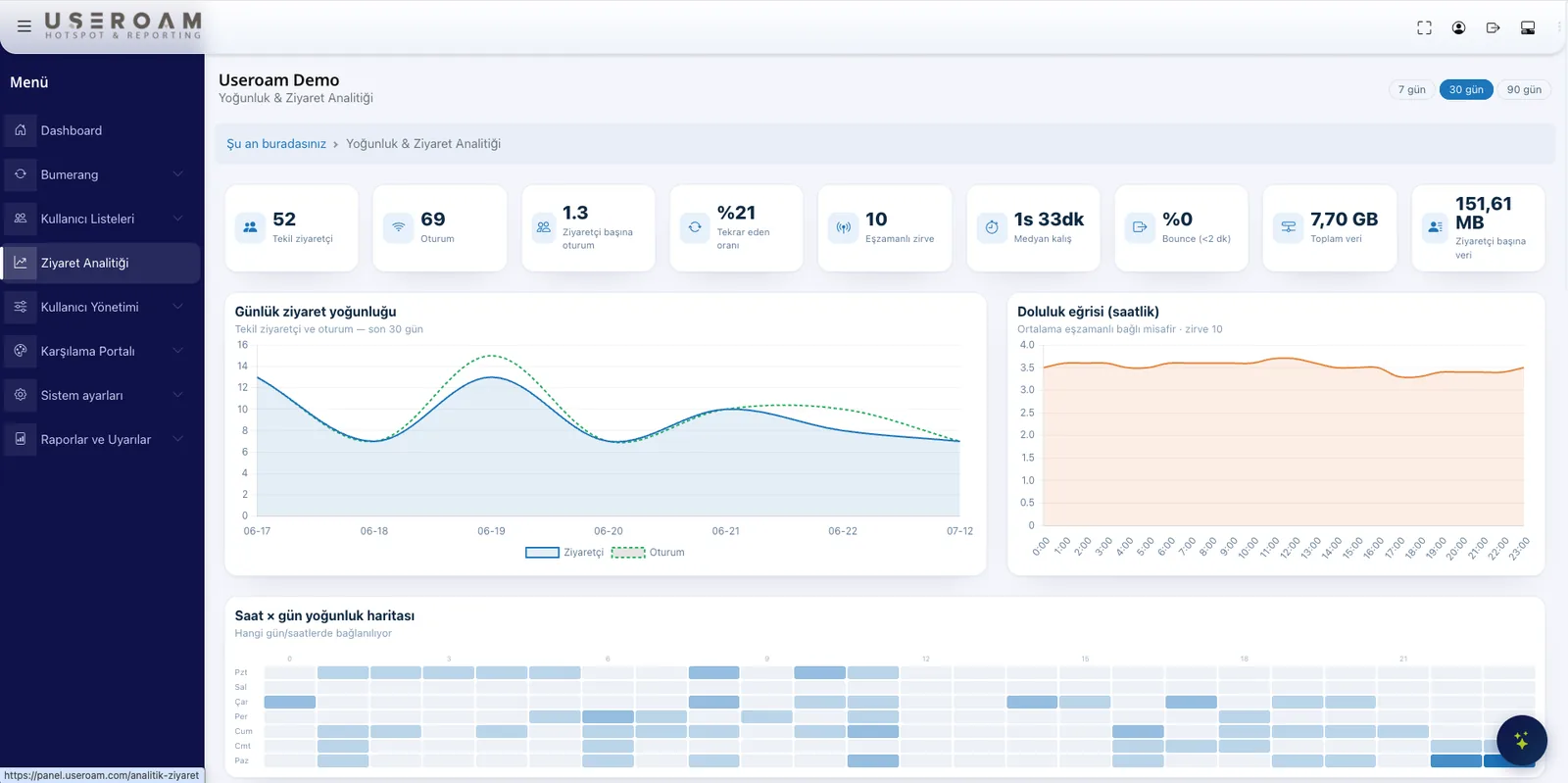1568x783 pixels.
Task: Click the Bounce exit icon
Action: pyautogui.click(x=1140, y=227)
